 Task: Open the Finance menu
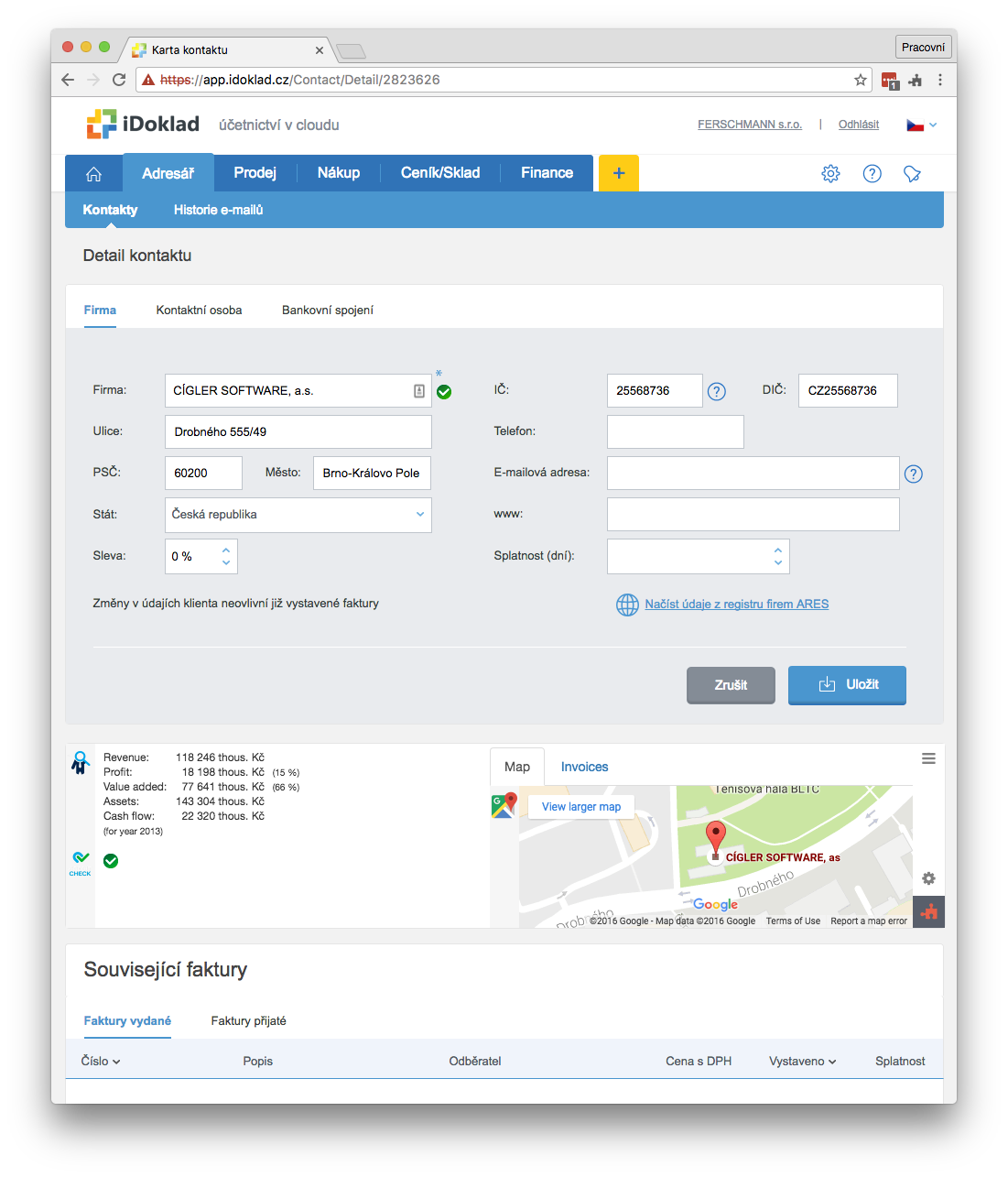pos(547,173)
